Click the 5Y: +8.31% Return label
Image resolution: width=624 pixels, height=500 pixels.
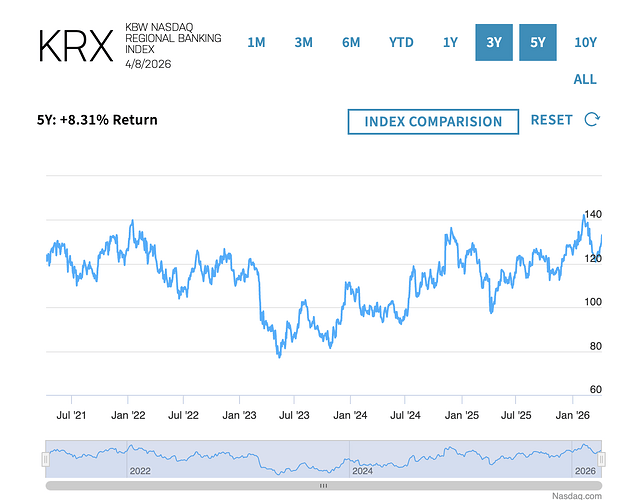coord(97,120)
